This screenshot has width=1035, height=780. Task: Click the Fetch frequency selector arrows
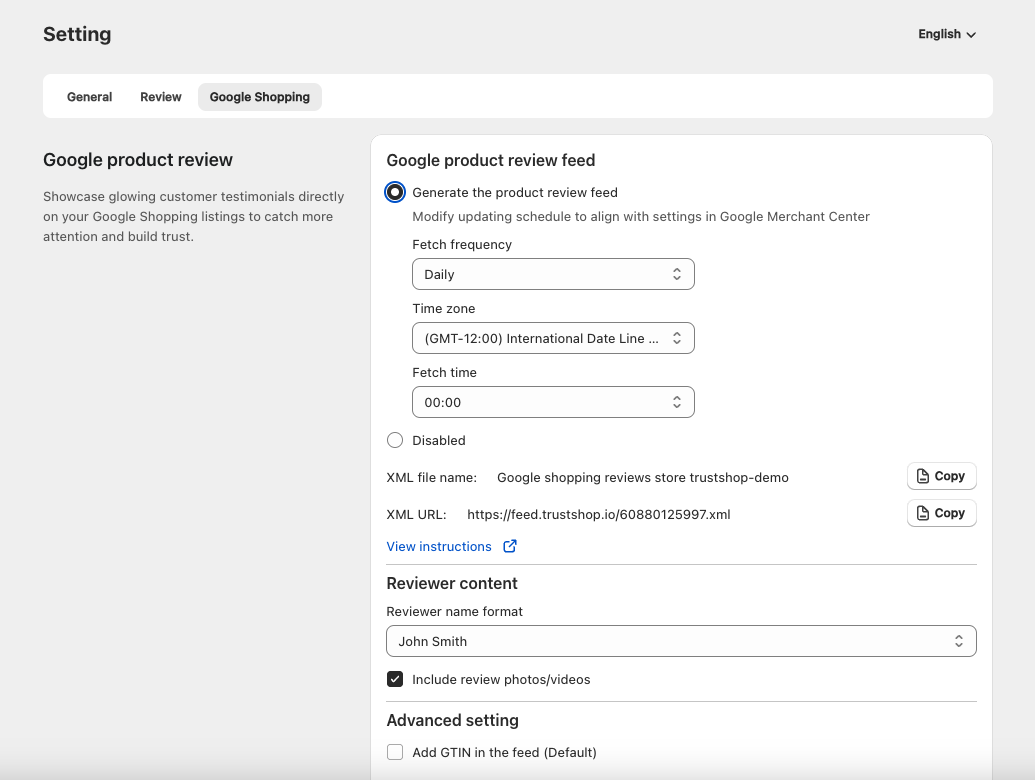[x=677, y=274]
